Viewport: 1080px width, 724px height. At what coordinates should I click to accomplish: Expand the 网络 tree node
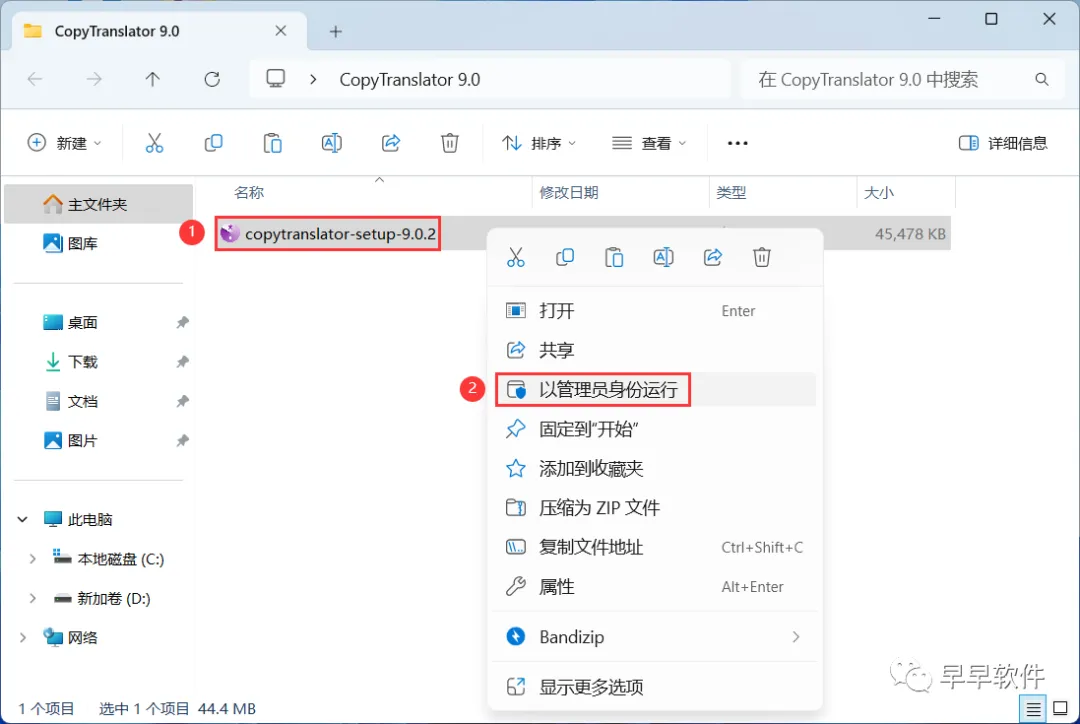23,637
